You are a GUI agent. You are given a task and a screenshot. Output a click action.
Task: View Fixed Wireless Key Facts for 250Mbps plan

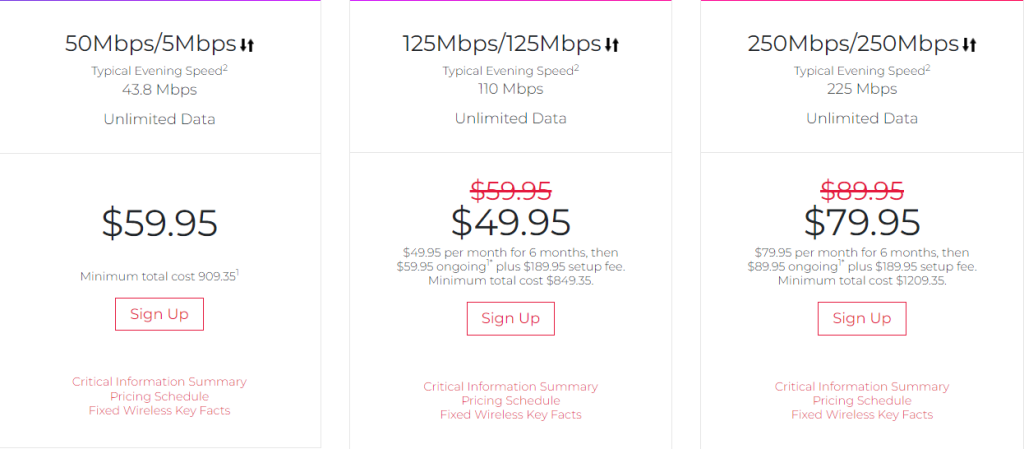tap(861, 414)
